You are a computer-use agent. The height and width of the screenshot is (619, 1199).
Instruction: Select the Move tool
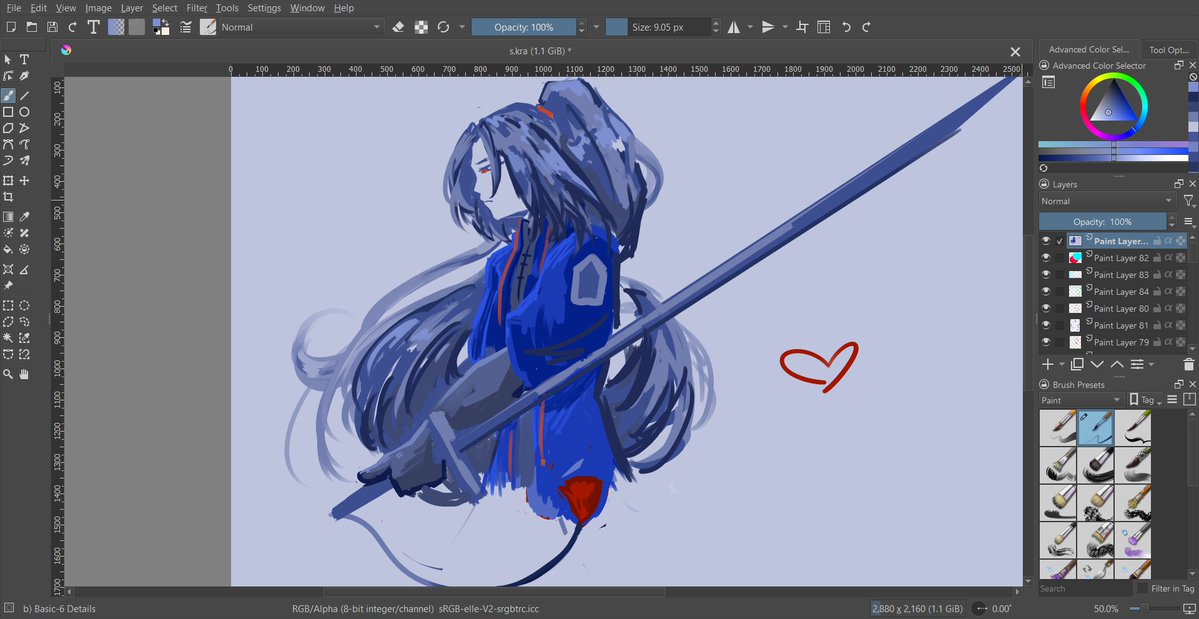point(24,180)
